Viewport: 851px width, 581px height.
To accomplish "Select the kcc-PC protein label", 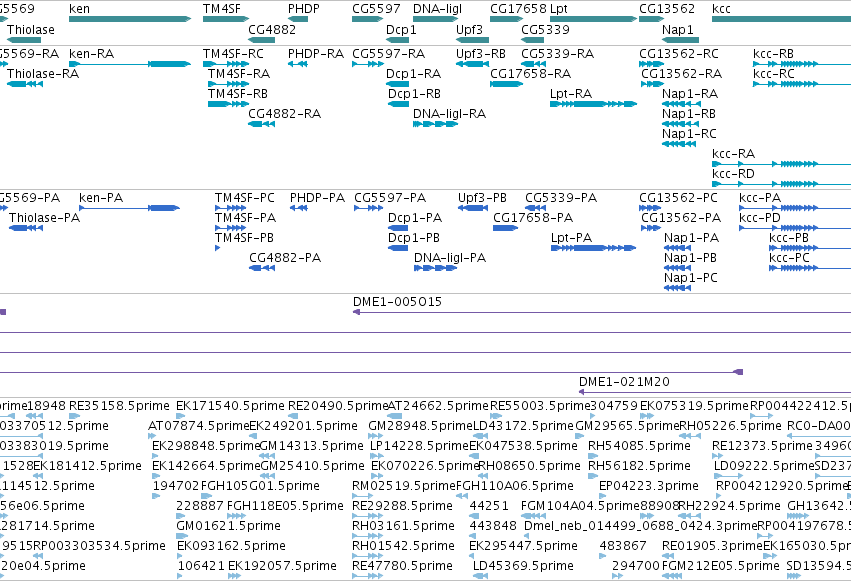I will pos(789,258).
